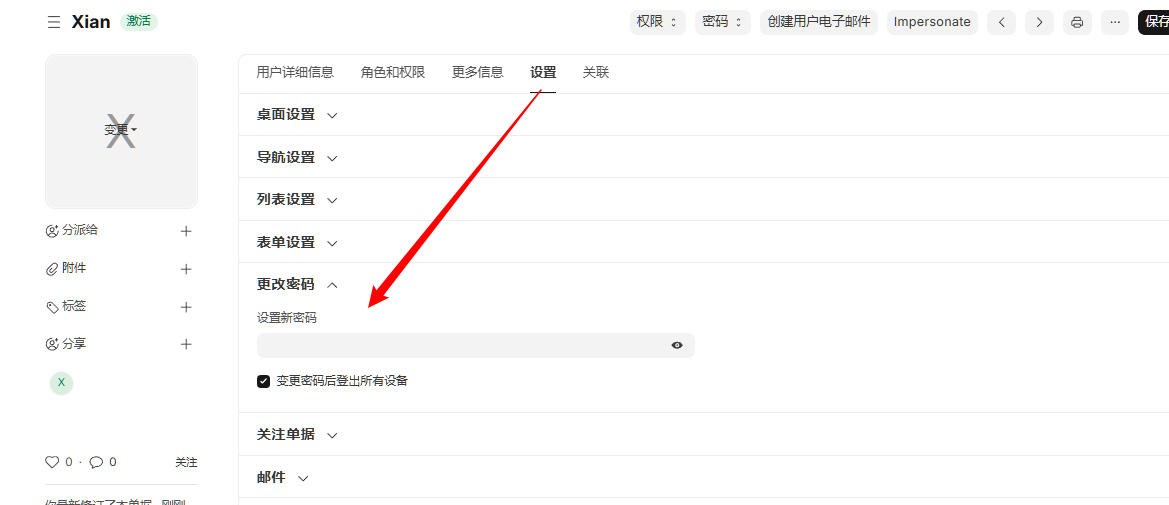Image resolution: width=1169 pixels, height=505 pixels.
Task: Add share with 分享 plus icon
Action: [x=186, y=344]
